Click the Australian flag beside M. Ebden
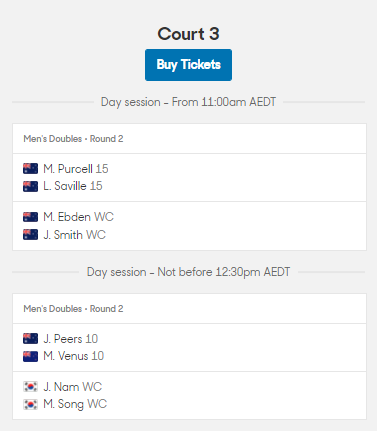Viewport: 377px width, 431px height. tap(30, 217)
